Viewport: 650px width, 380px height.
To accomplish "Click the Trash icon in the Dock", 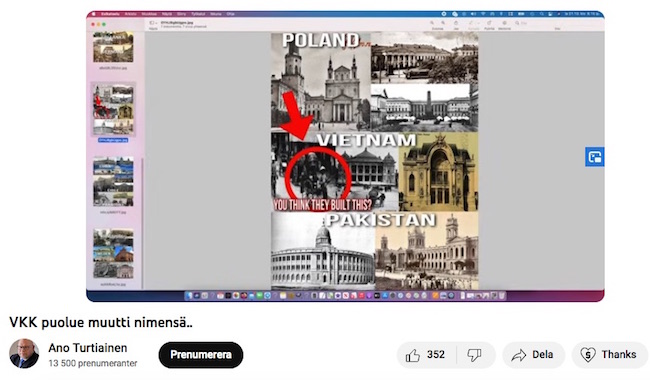I will coord(502,295).
